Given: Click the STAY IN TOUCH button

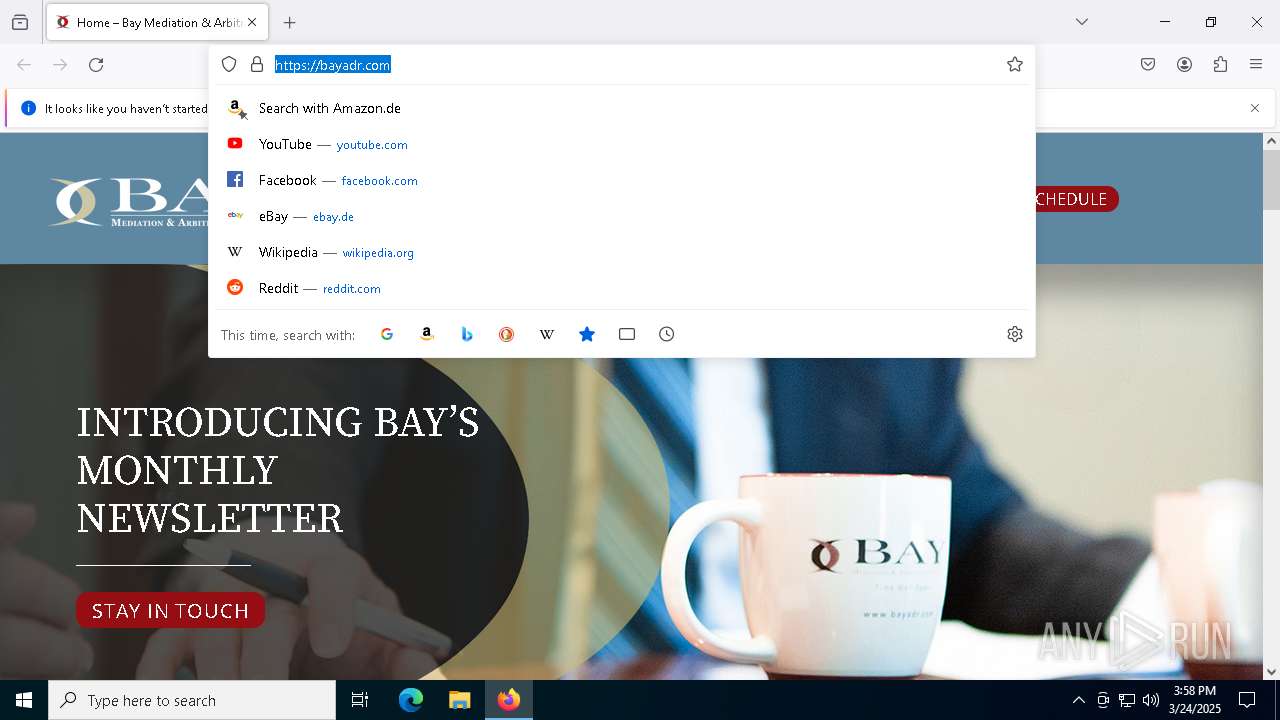Looking at the screenshot, I should (170, 610).
